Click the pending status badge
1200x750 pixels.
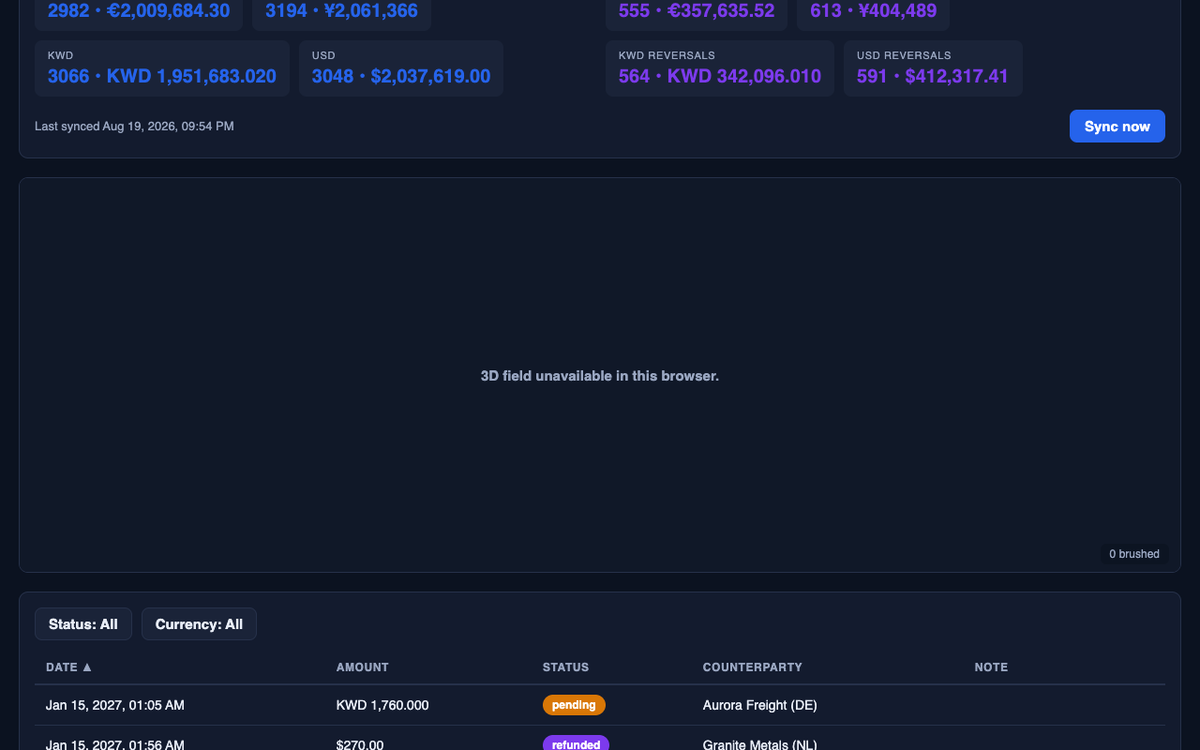[x=574, y=705]
